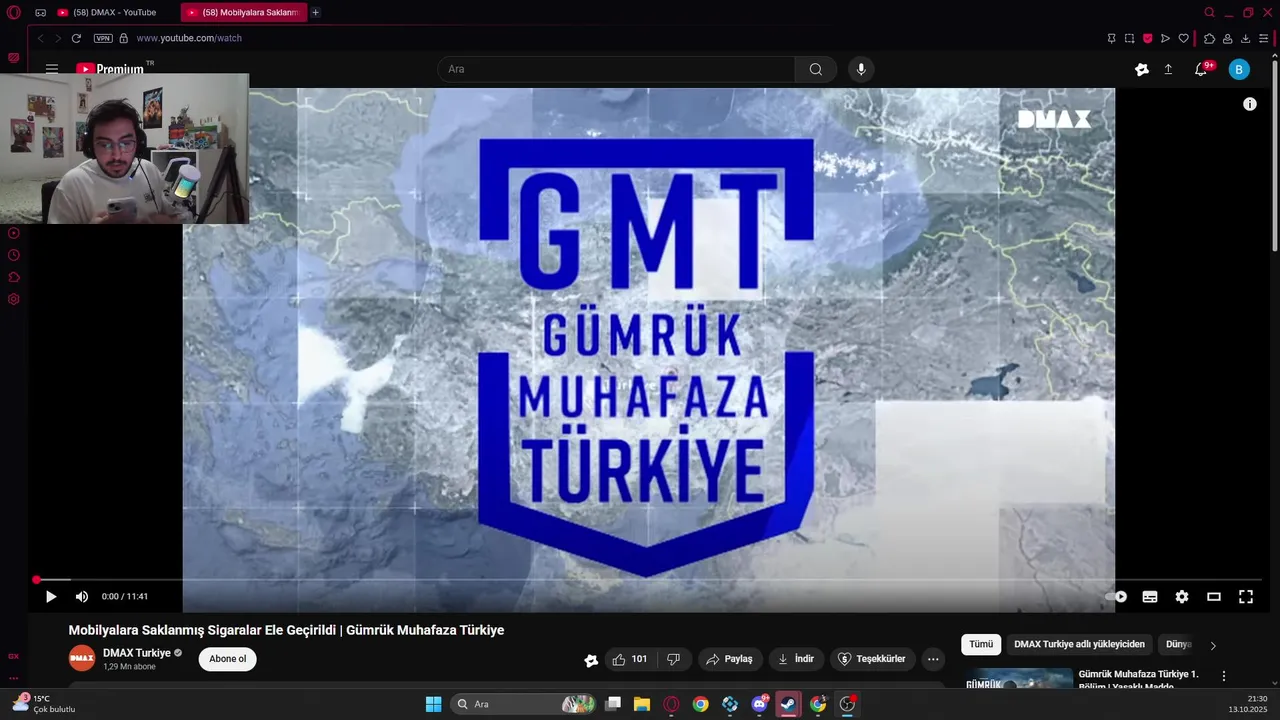This screenshot has width=1280, height=720.
Task: Open Discord from the taskbar
Action: [759, 704]
